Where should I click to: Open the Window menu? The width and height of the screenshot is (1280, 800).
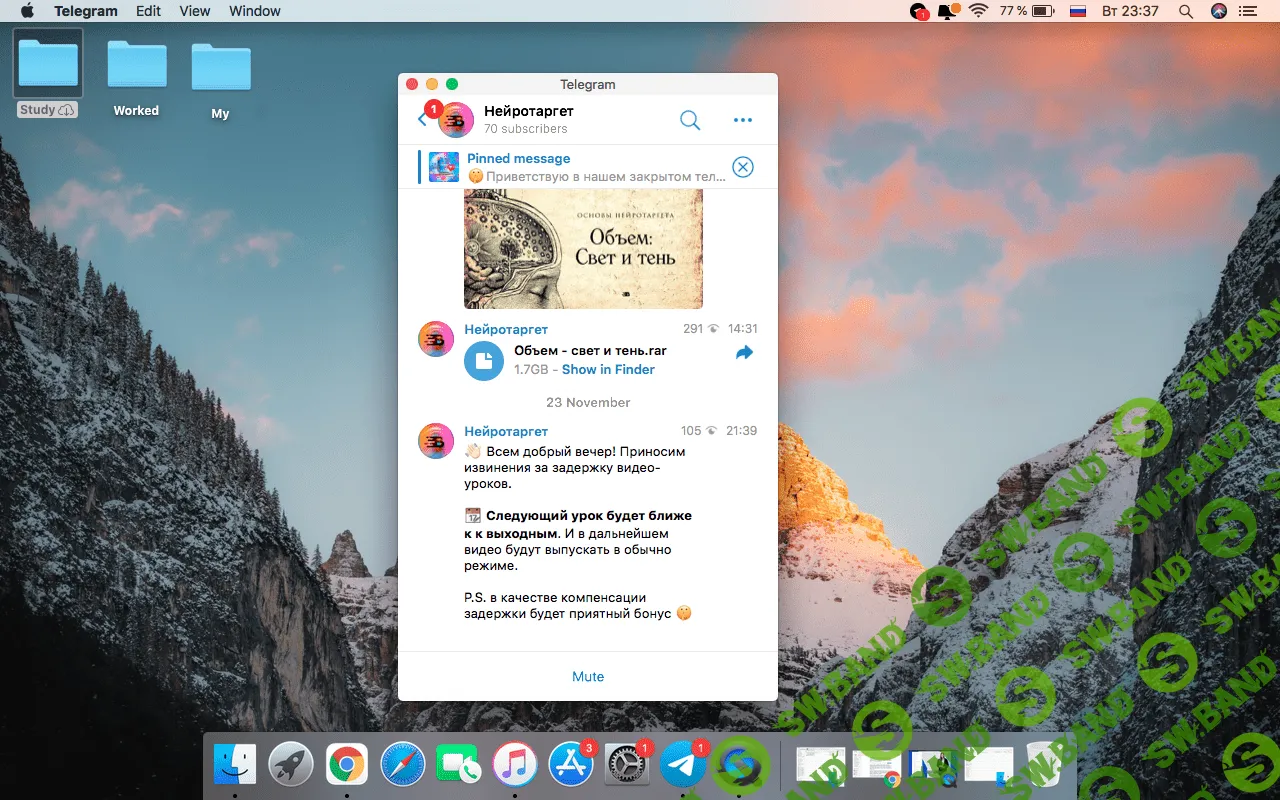pos(255,11)
